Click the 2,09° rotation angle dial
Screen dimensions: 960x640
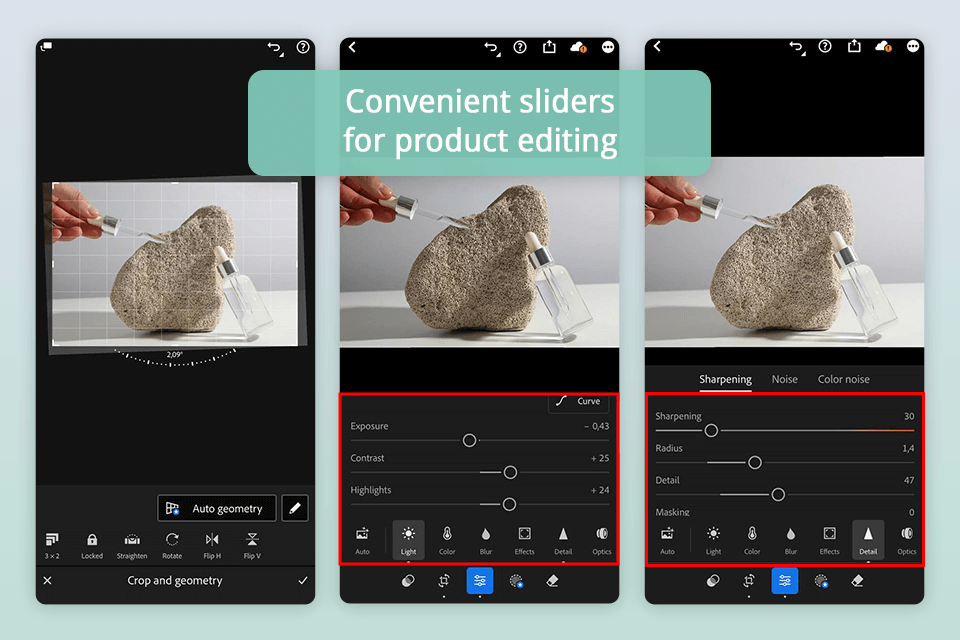[175, 357]
